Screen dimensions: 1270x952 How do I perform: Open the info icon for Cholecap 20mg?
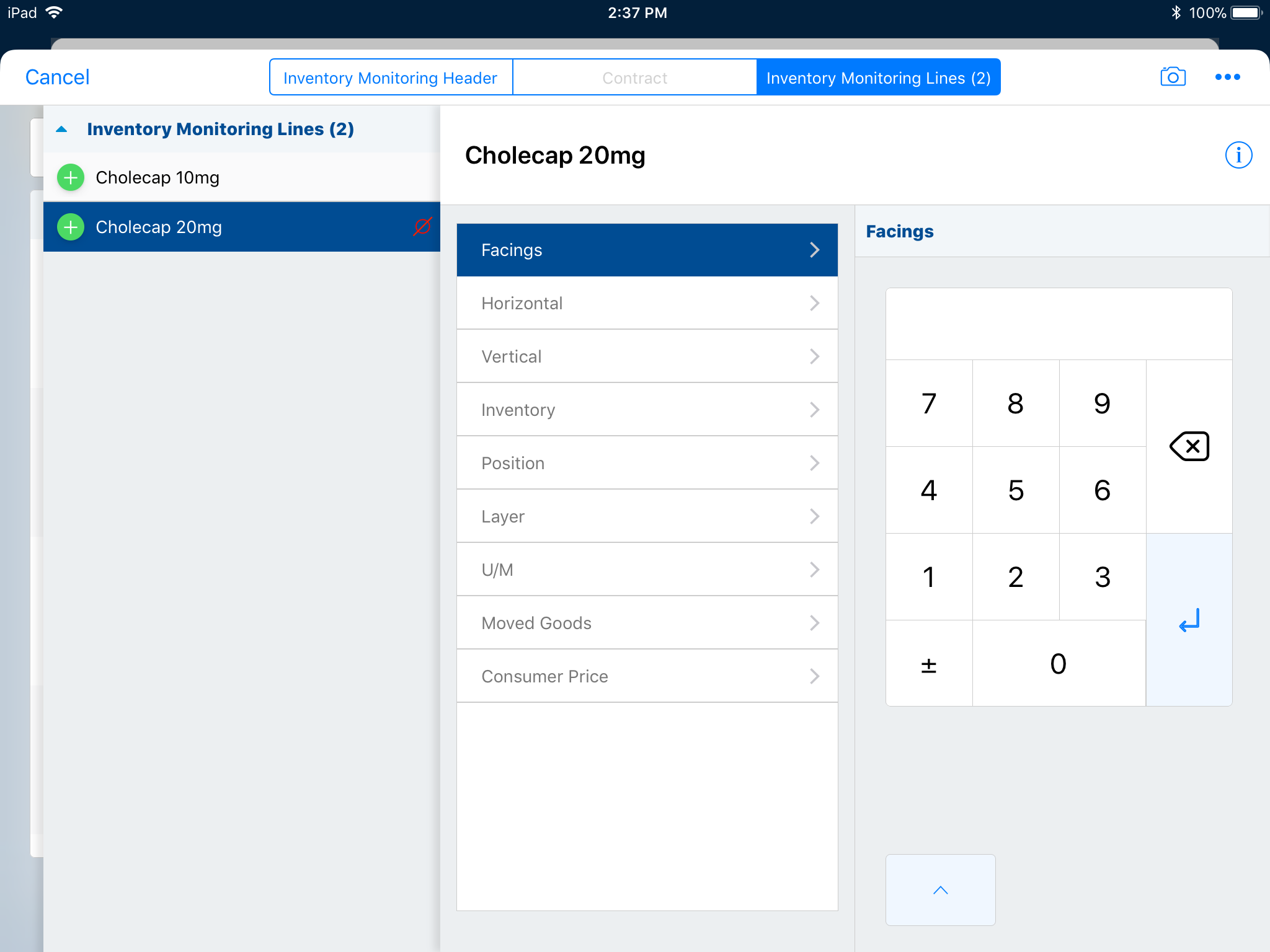1238,155
